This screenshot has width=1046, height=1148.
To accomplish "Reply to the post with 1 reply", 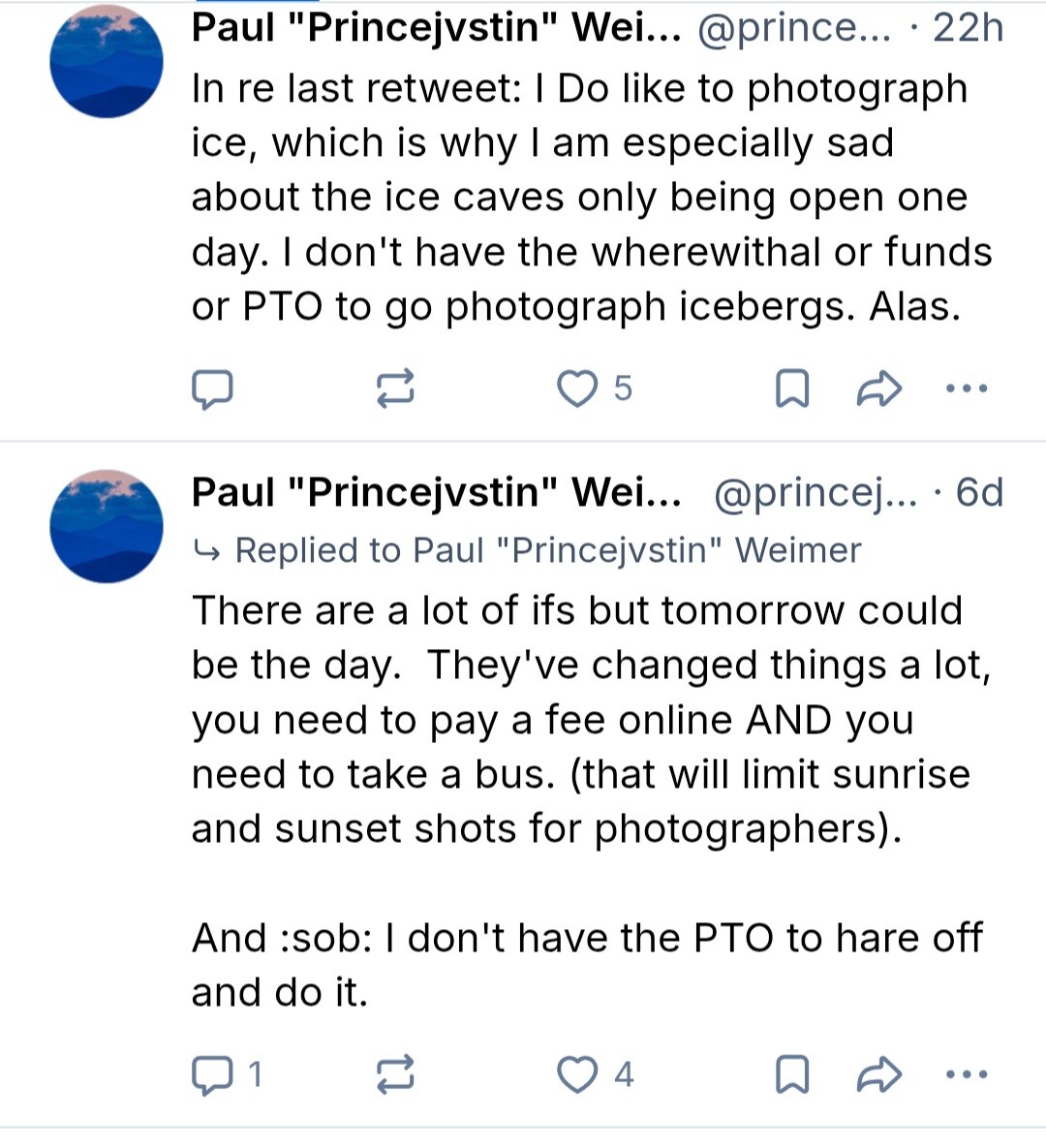I will 212,1075.
